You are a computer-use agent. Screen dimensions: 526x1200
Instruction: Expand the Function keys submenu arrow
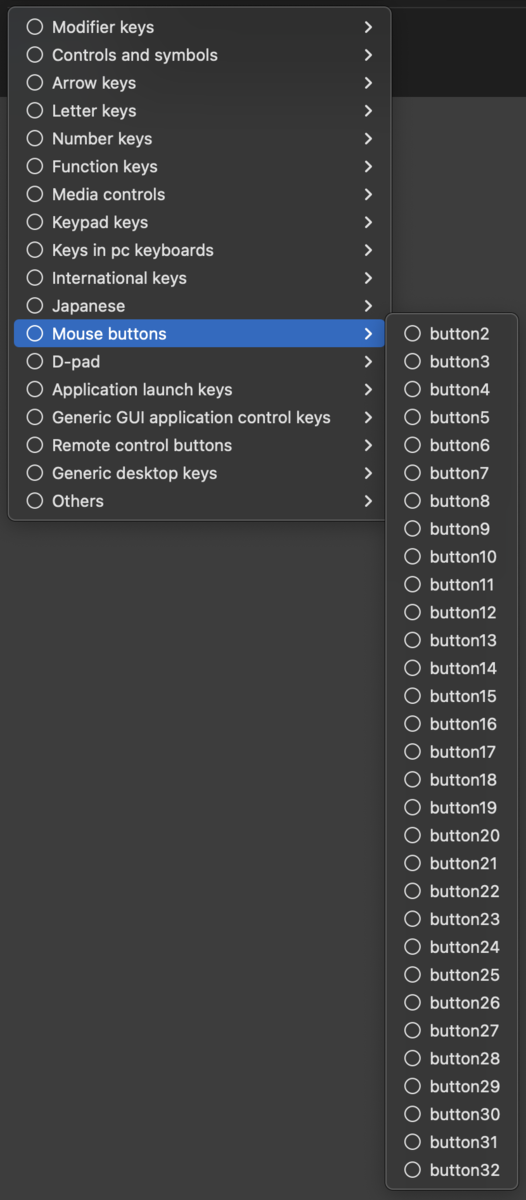pyautogui.click(x=369, y=166)
